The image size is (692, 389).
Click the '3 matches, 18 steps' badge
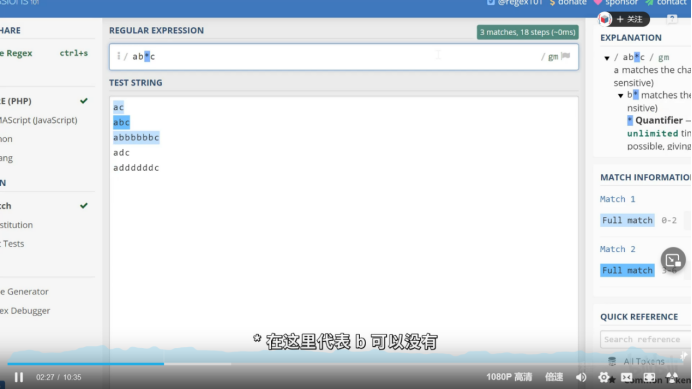point(527,32)
